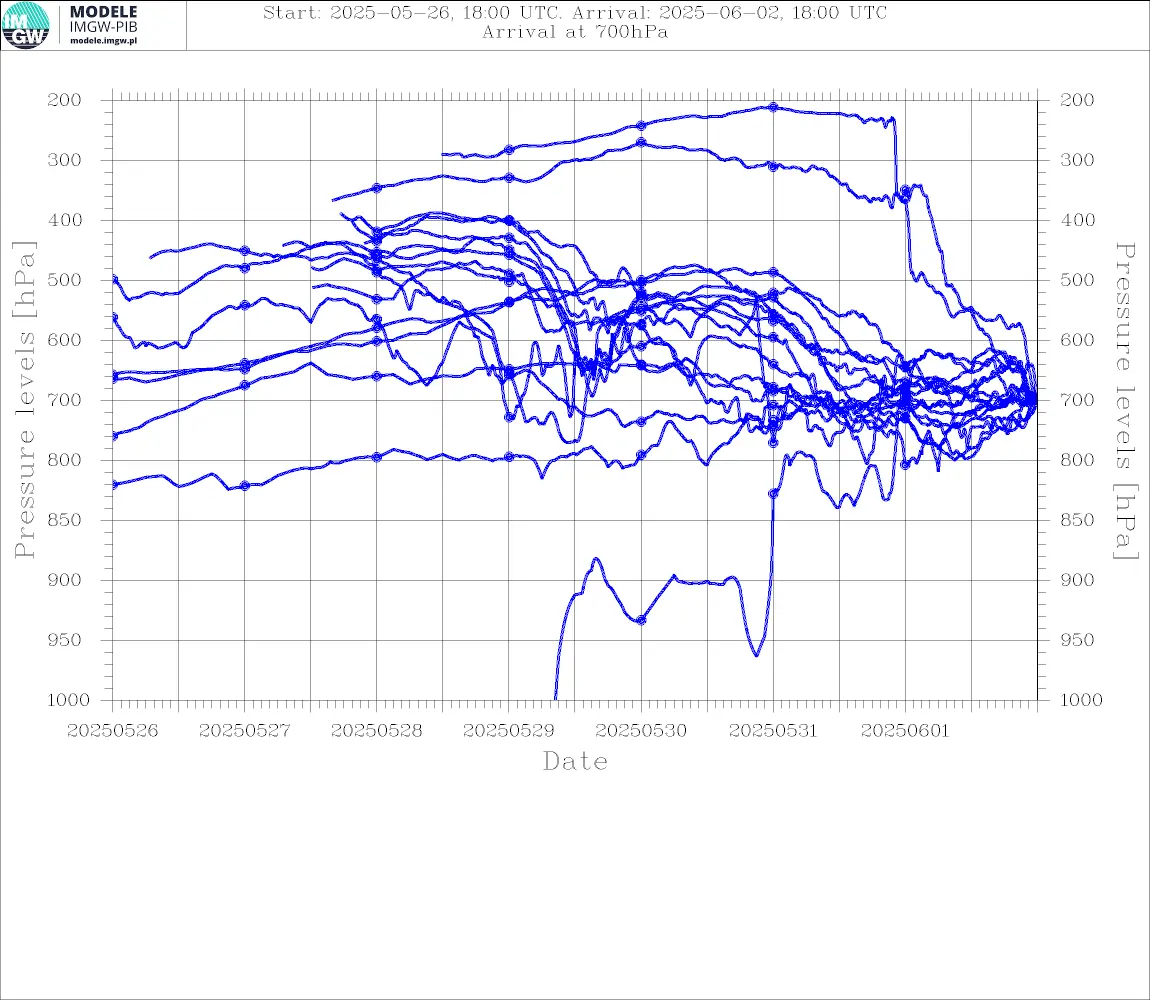The height and width of the screenshot is (1000, 1150).
Task: Click the trajectory marker near 935 hPa on 20250530
Action: (641, 620)
